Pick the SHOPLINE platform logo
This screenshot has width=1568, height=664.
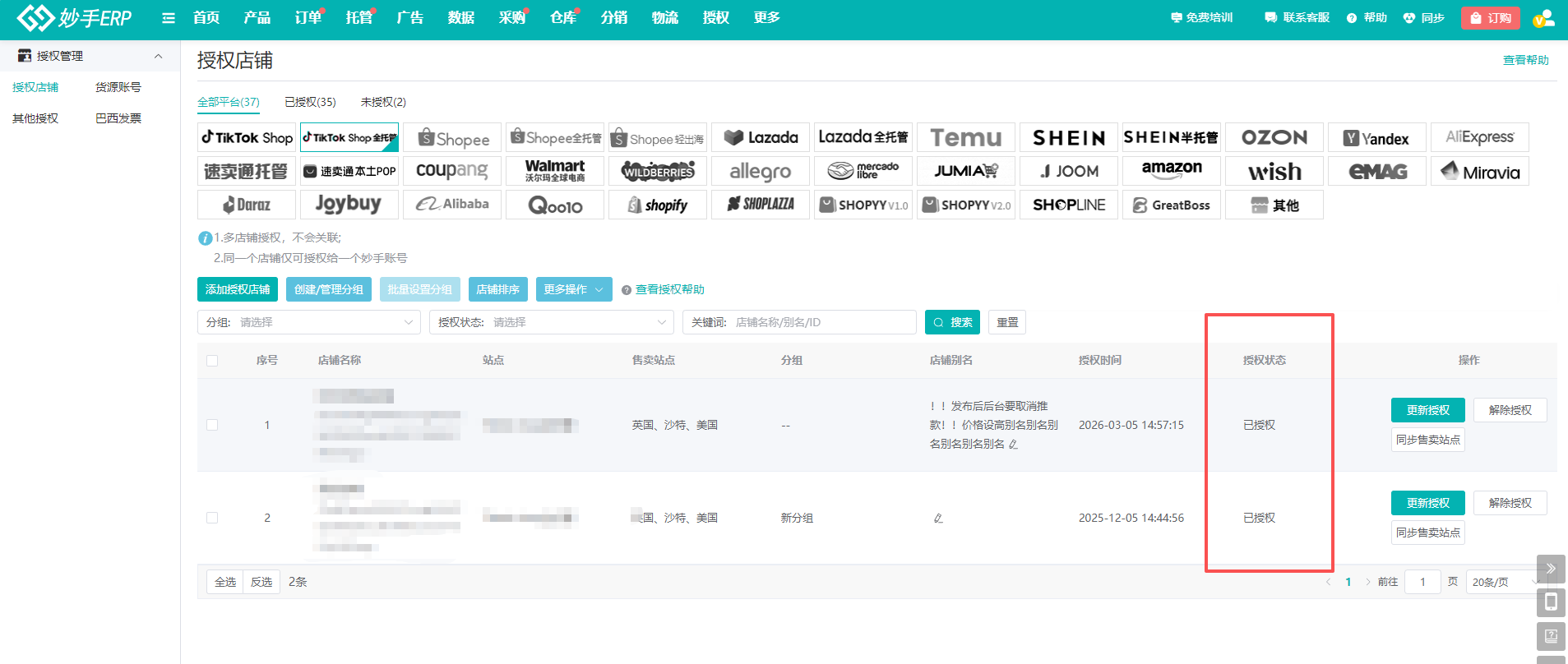coord(1069,205)
